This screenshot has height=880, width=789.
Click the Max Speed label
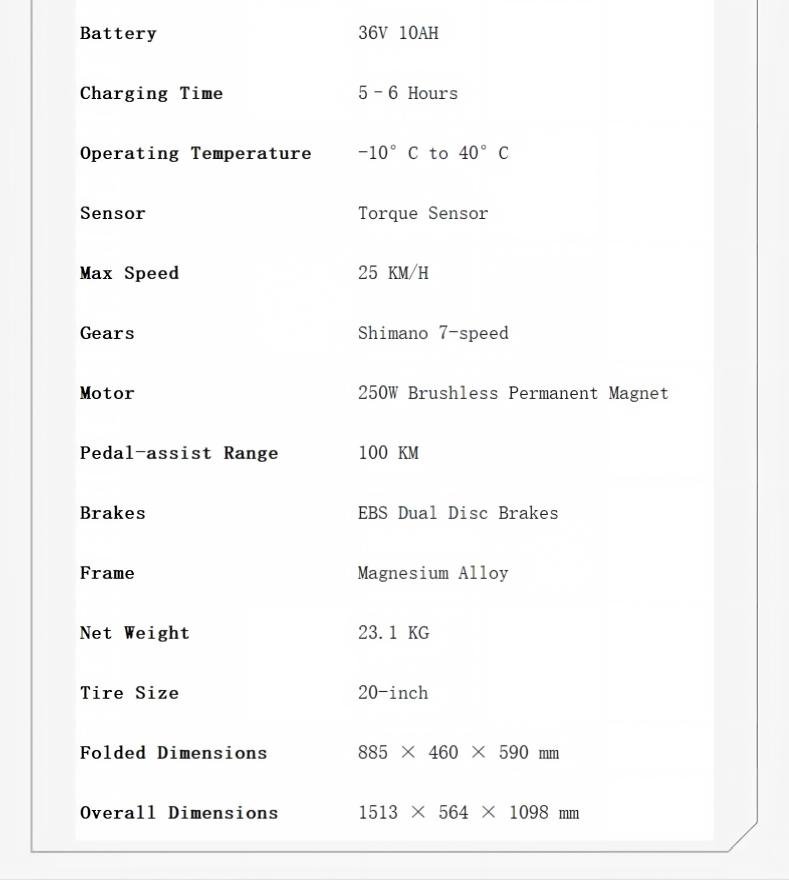tap(129, 273)
